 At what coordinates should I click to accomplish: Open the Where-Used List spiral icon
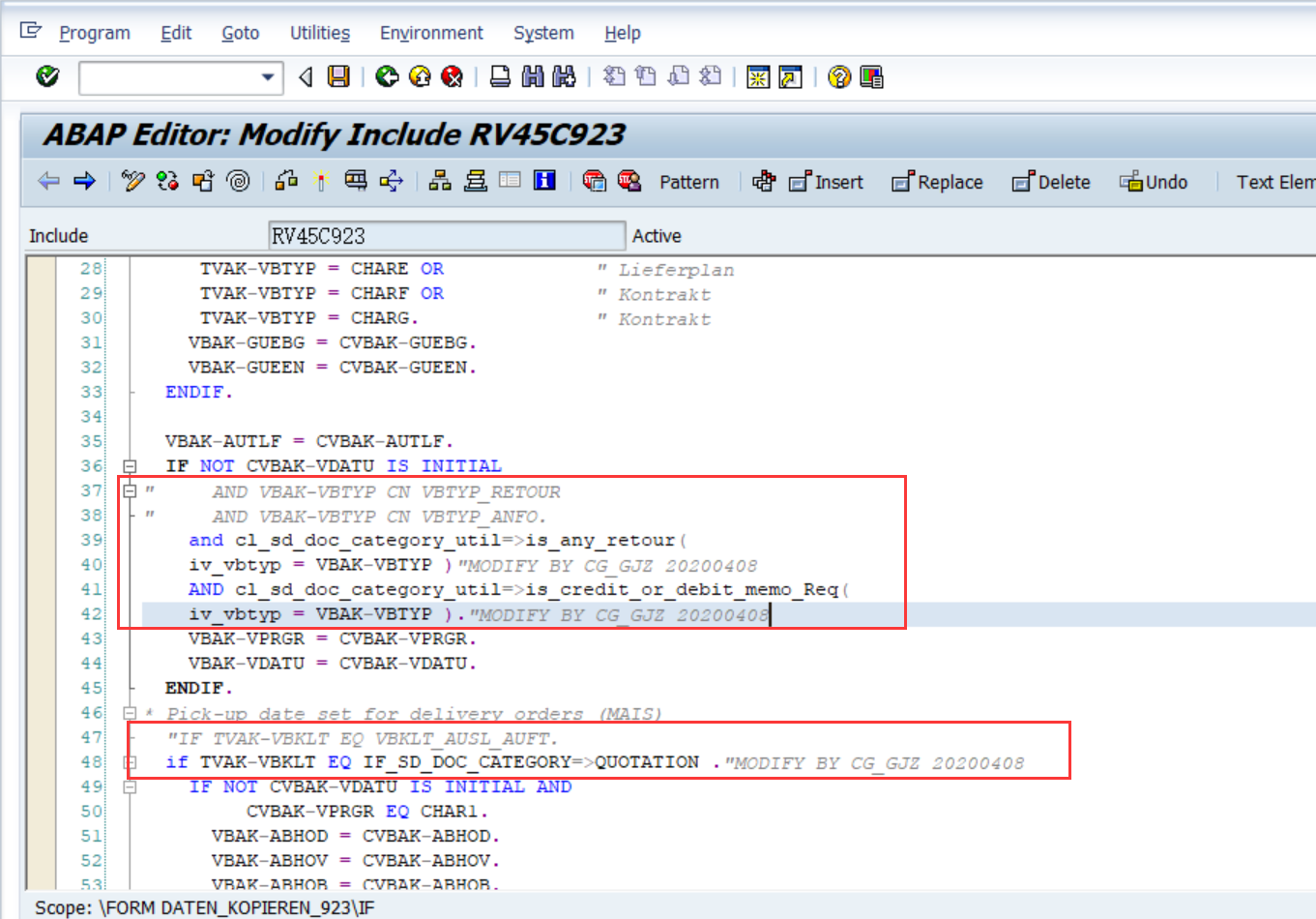point(238,182)
